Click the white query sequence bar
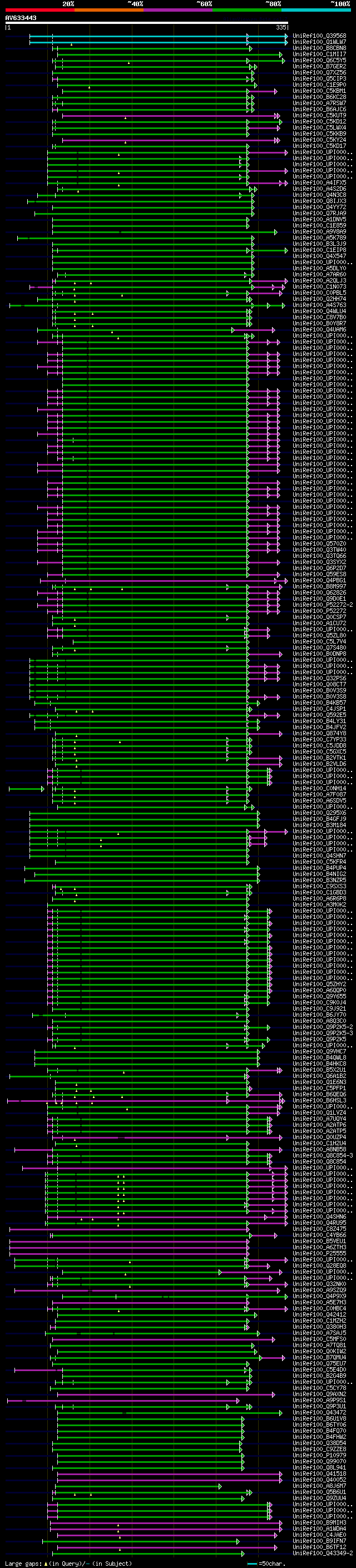356x1568 pixels. [x=147, y=22]
